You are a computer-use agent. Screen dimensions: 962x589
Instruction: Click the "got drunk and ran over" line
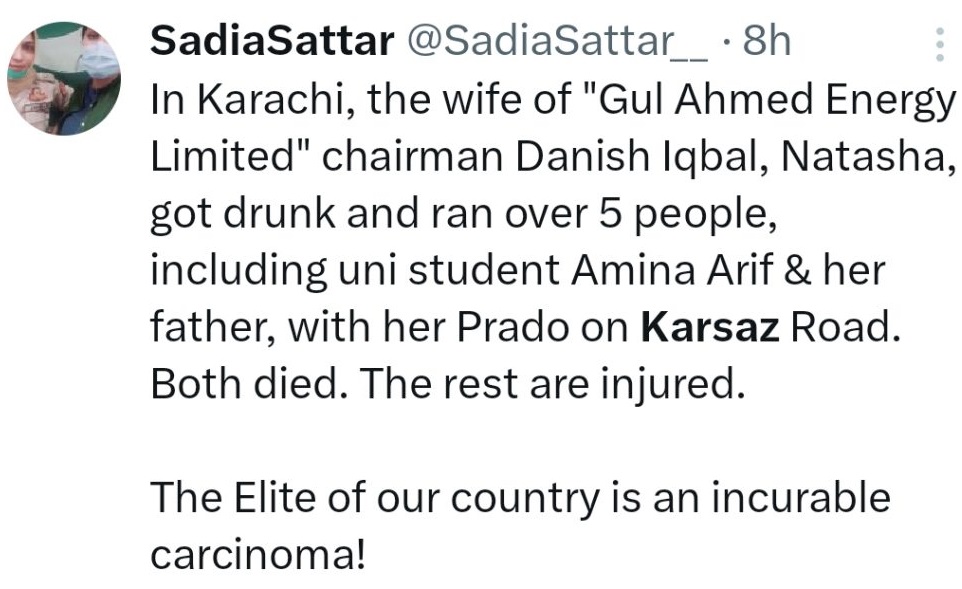point(369,214)
